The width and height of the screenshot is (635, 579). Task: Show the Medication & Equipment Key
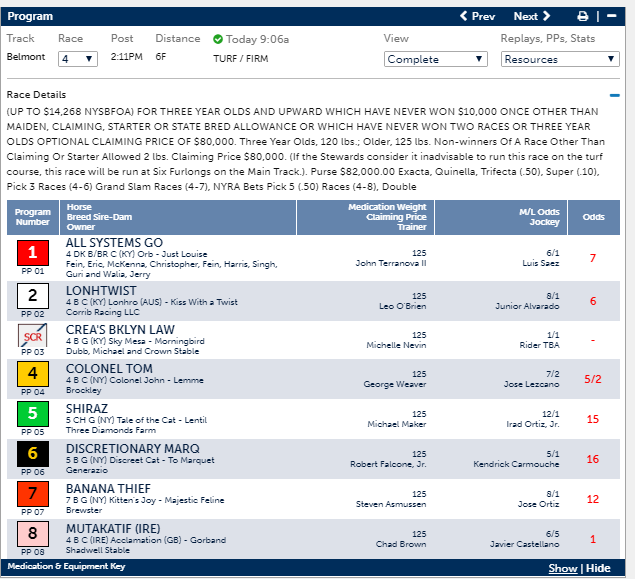pyautogui.click(x=562, y=568)
